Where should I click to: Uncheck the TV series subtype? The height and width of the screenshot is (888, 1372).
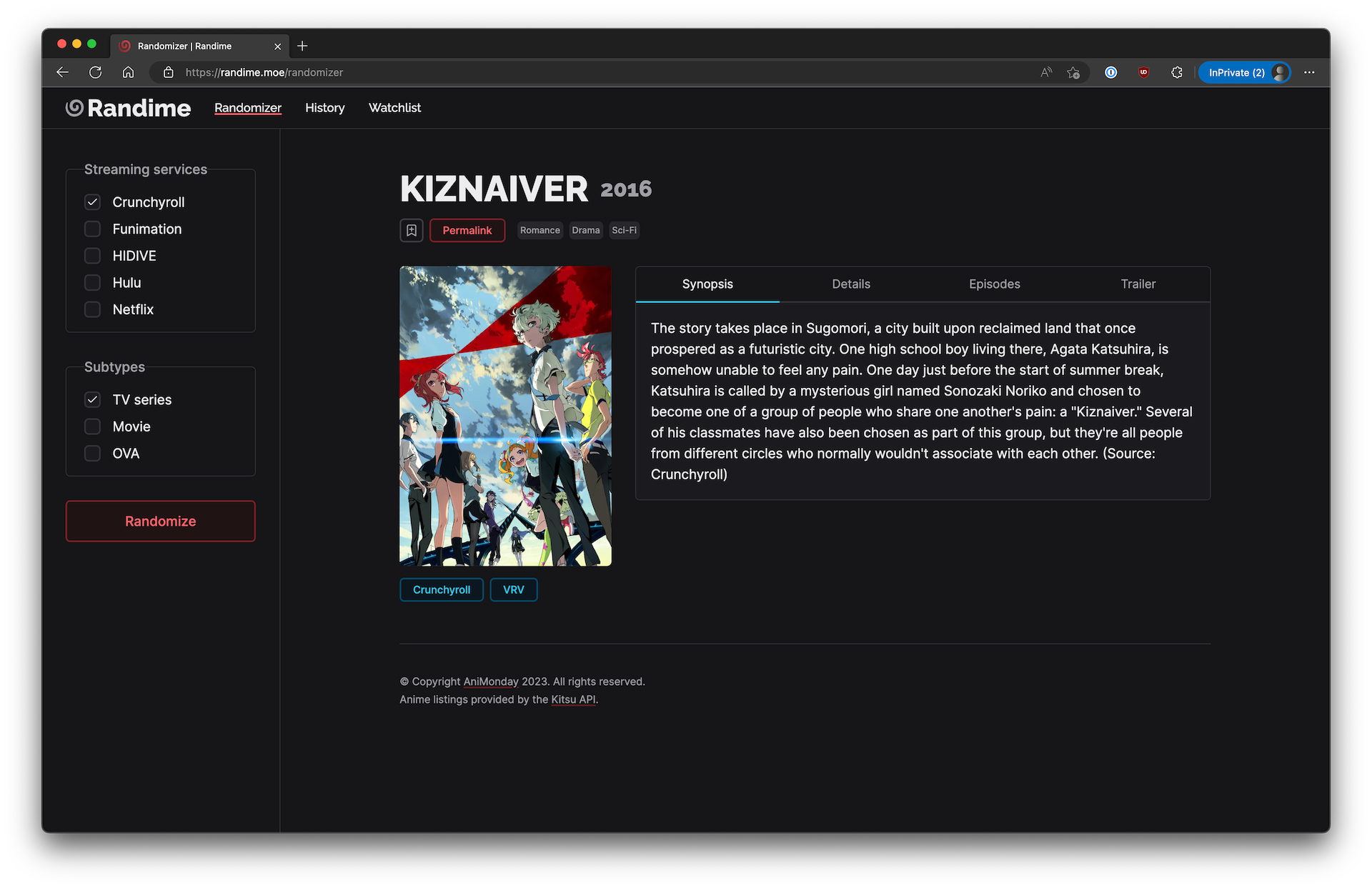point(92,399)
